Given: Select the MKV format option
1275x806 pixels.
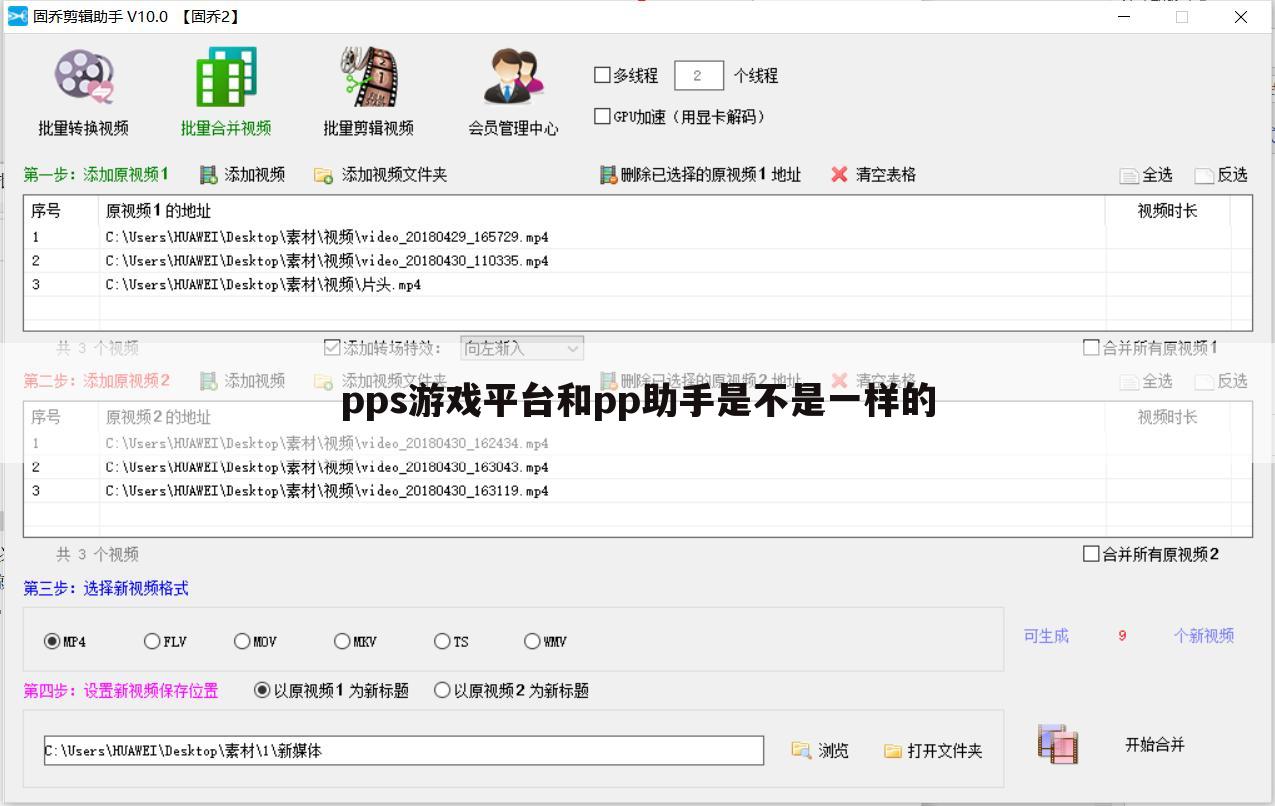Looking at the screenshot, I should click(x=342, y=641).
